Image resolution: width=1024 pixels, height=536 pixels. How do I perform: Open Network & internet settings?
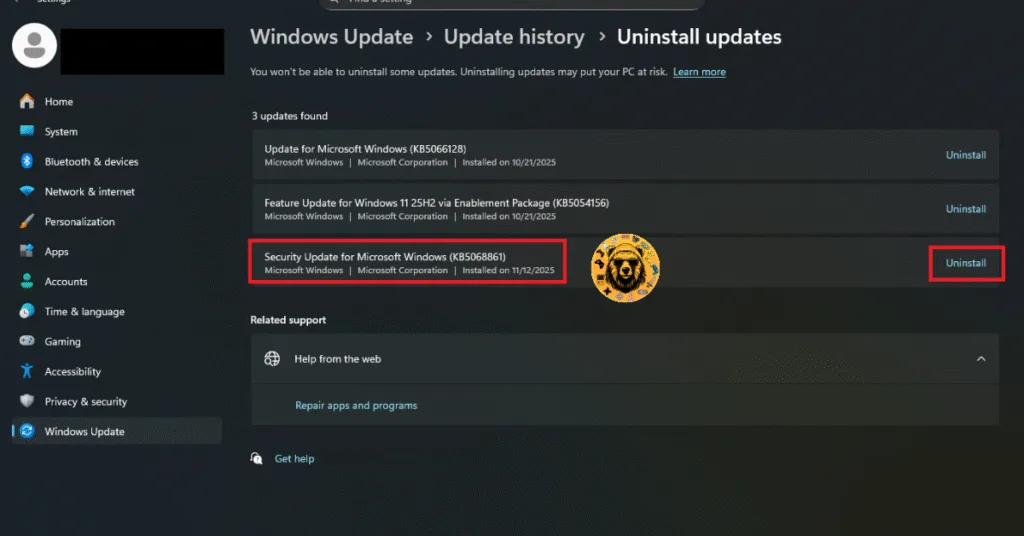[x=89, y=192]
